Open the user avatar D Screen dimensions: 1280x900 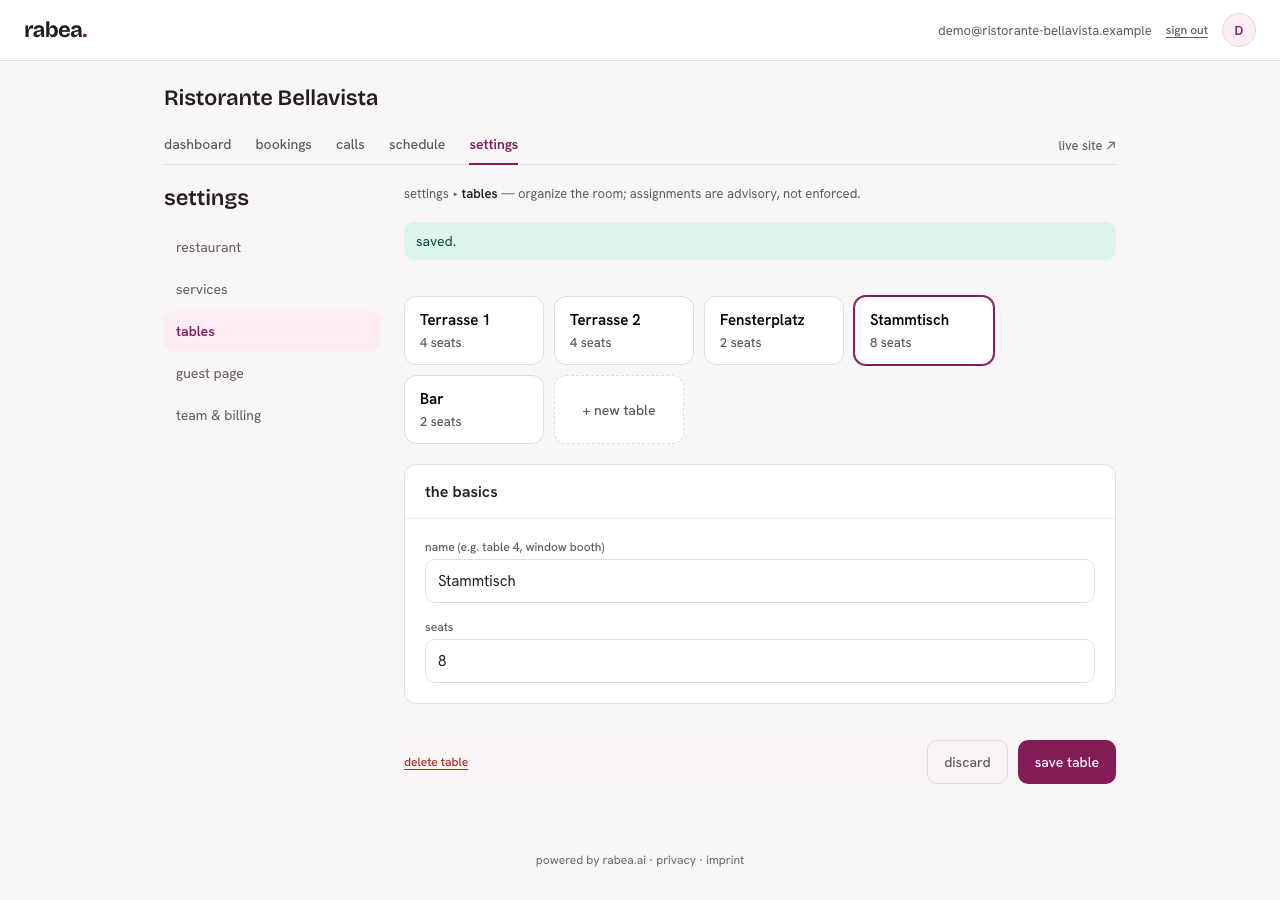1239,30
